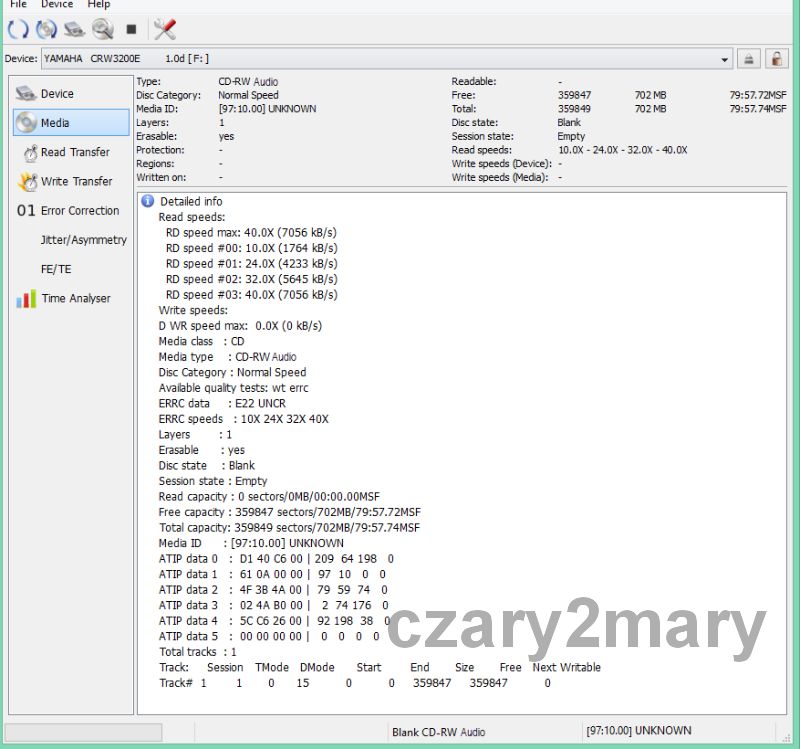Open the Help menu
This screenshot has height=749, width=800.
click(x=98, y=5)
